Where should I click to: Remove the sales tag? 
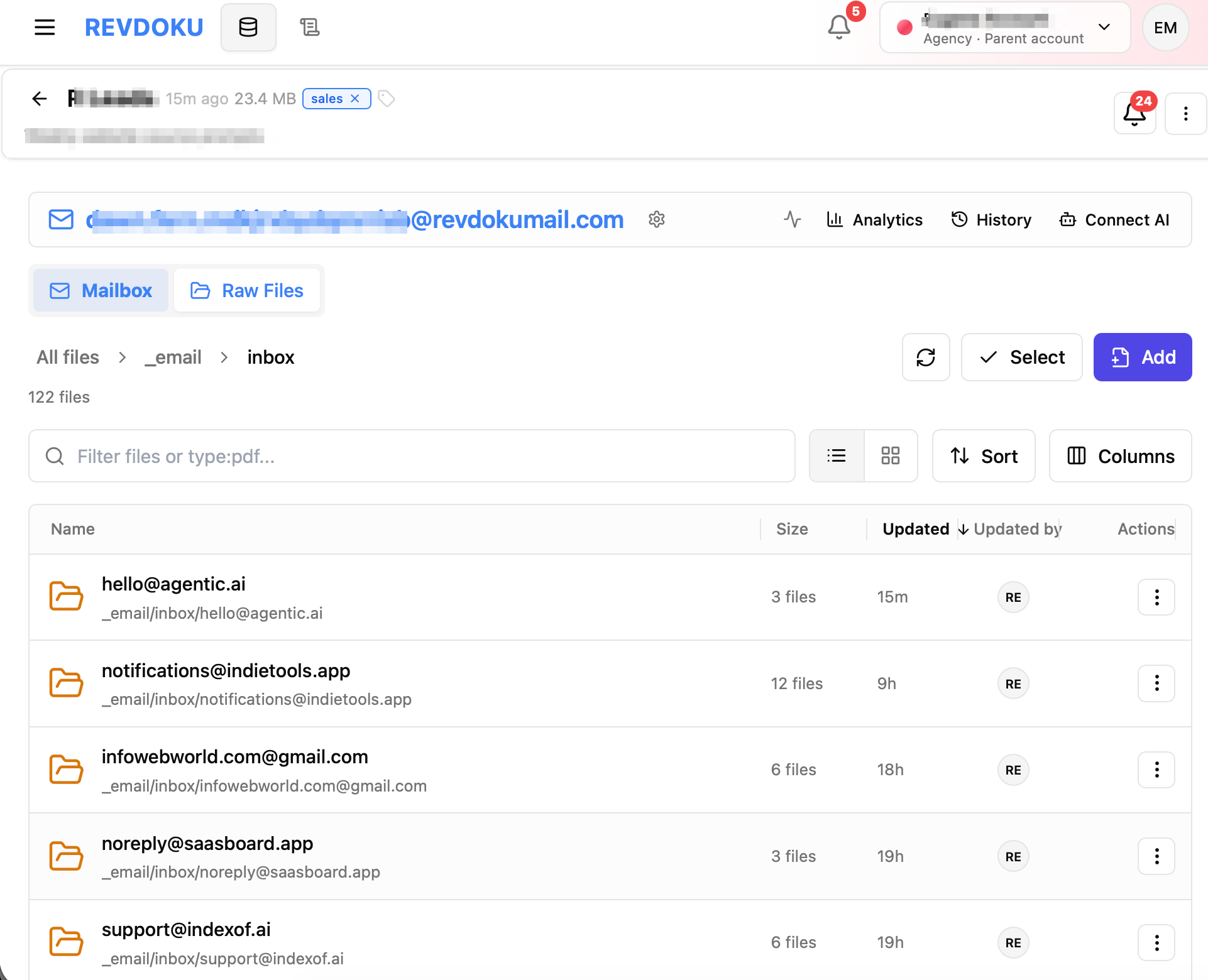[355, 99]
